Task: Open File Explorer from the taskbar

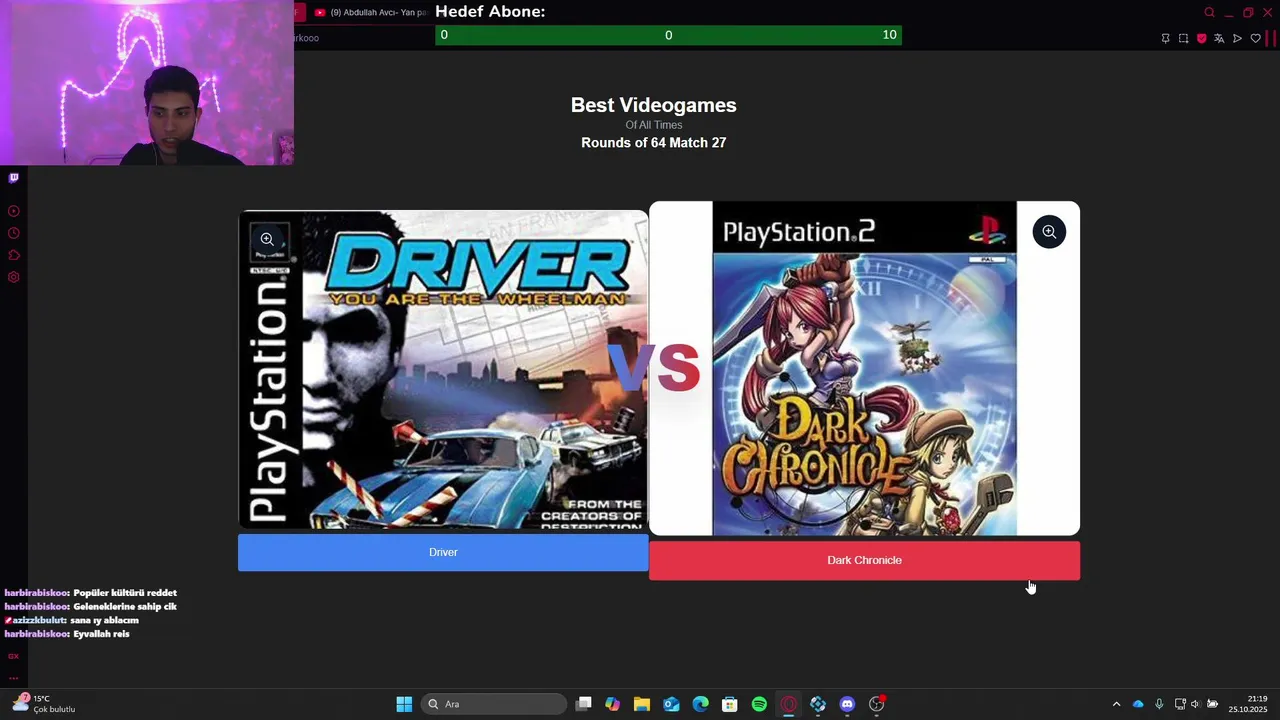Action: [x=642, y=704]
